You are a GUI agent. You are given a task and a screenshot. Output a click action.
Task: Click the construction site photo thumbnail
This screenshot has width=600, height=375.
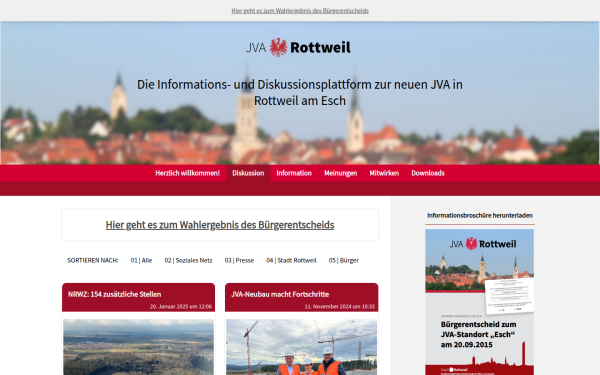tap(302, 347)
